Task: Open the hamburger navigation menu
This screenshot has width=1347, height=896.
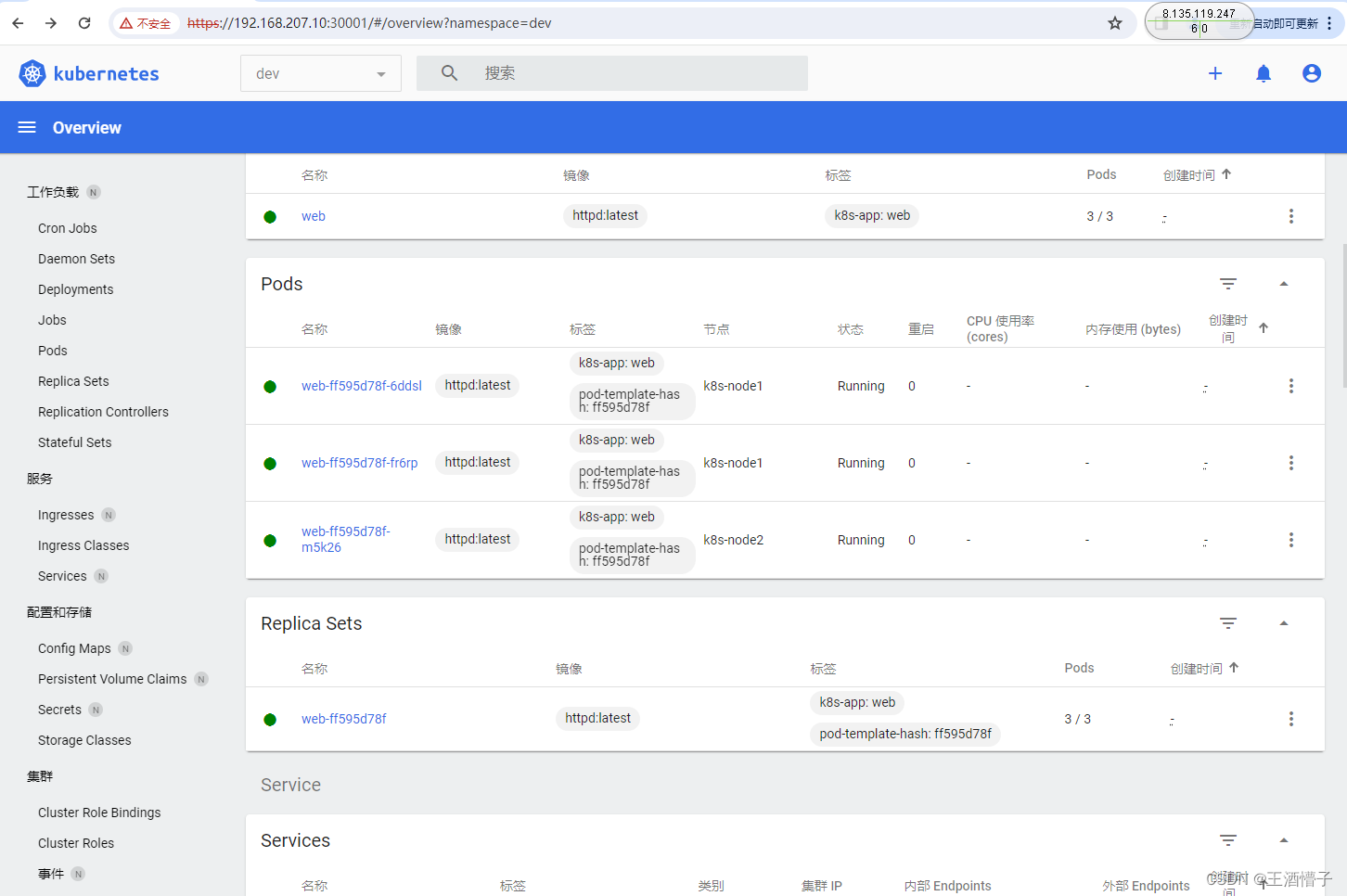Action: [27, 127]
